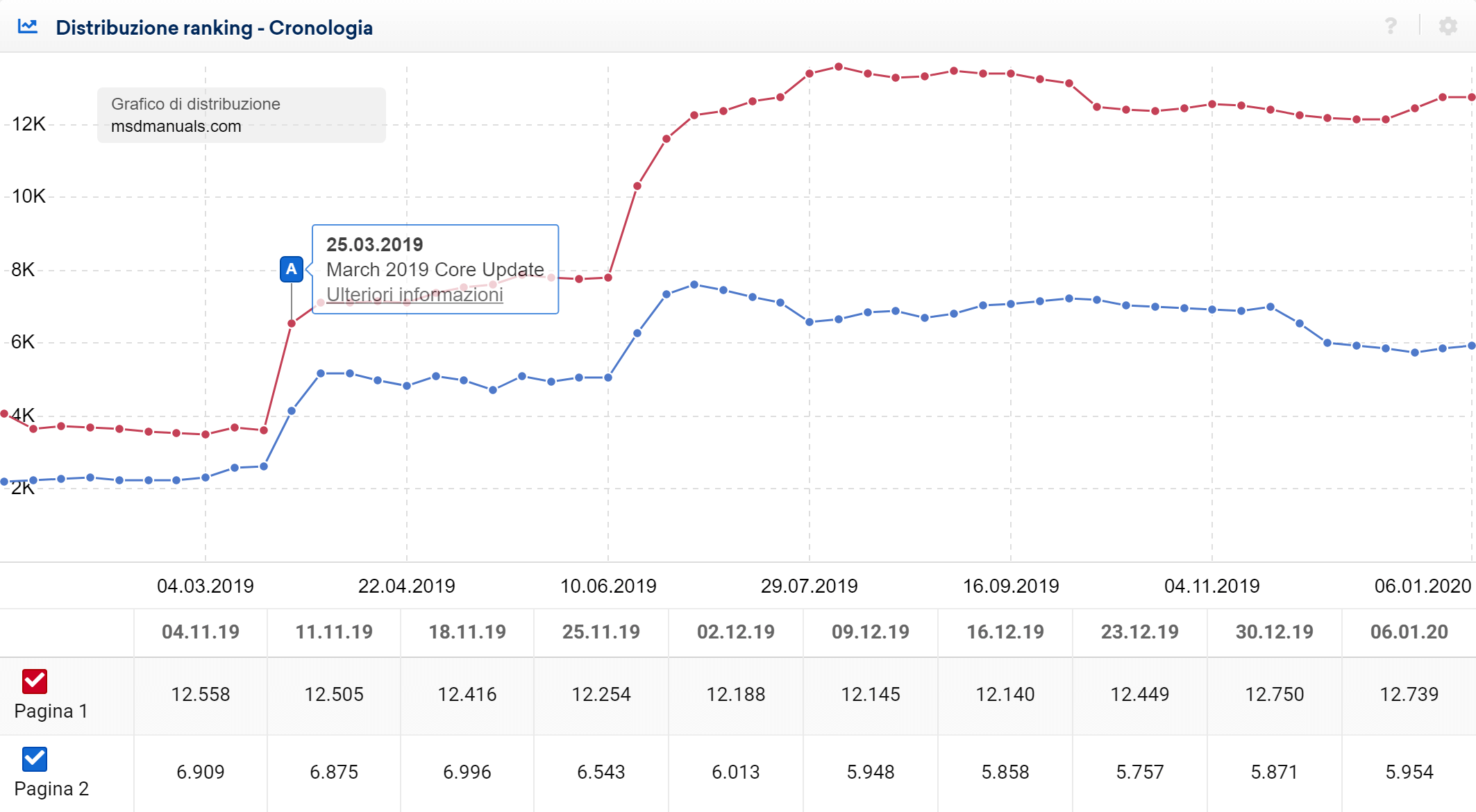Select the Pagina 1 value 12.750

[x=1275, y=694]
